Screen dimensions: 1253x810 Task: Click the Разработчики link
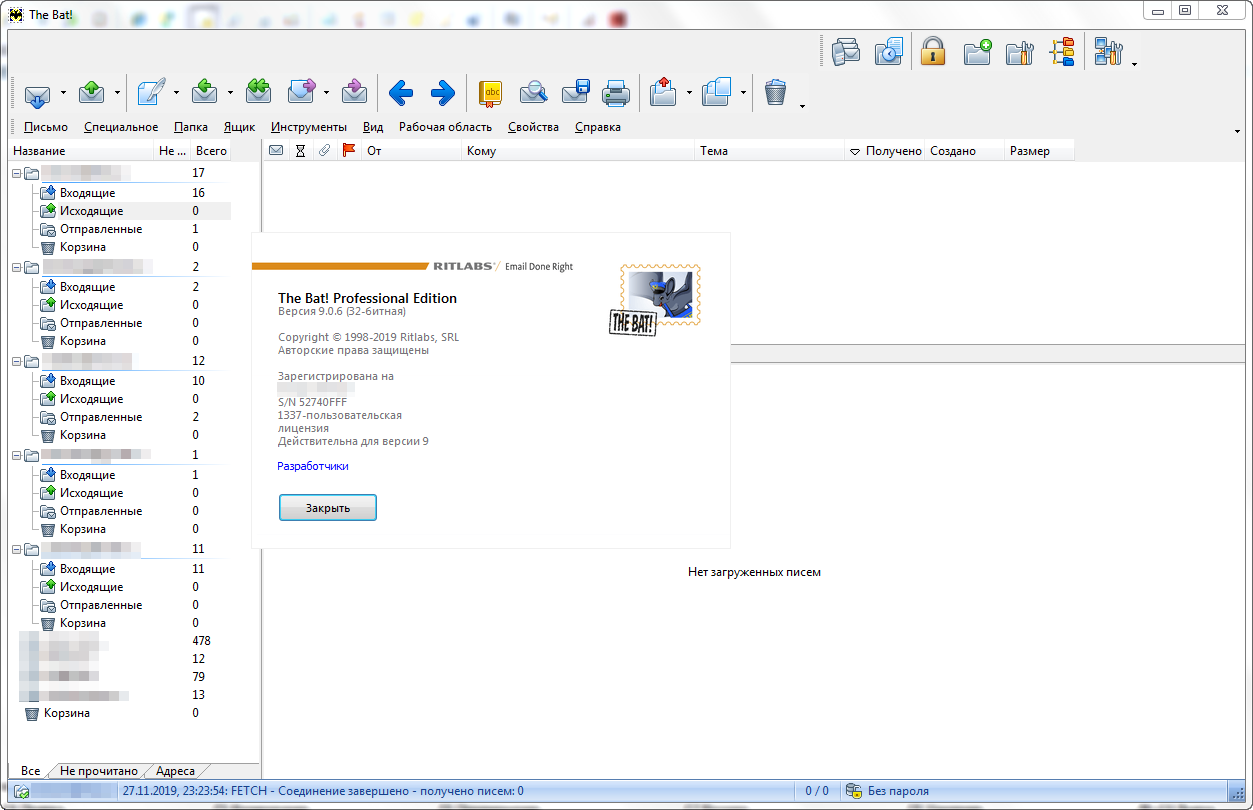(x=313, y=466)
